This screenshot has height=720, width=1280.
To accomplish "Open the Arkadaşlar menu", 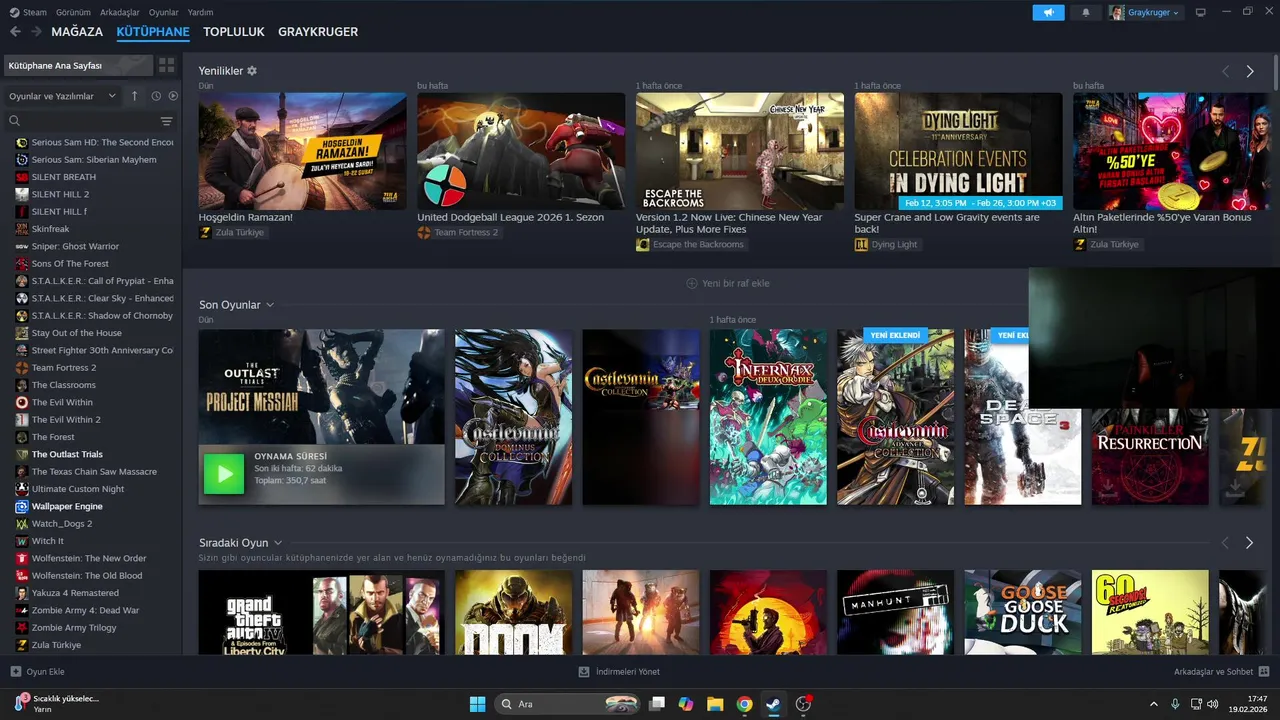I will (x=120, y=12).
